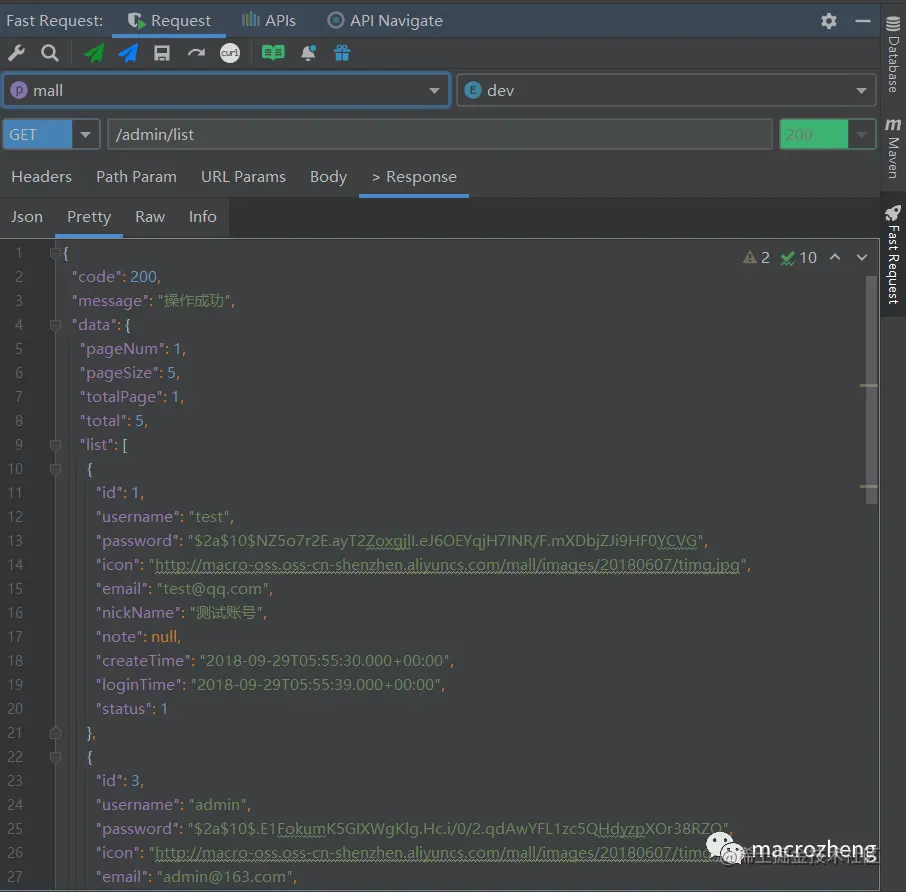Collapse second list item on line 22
The width and height of the screenshot is (906, 892).
coord(55,757)
